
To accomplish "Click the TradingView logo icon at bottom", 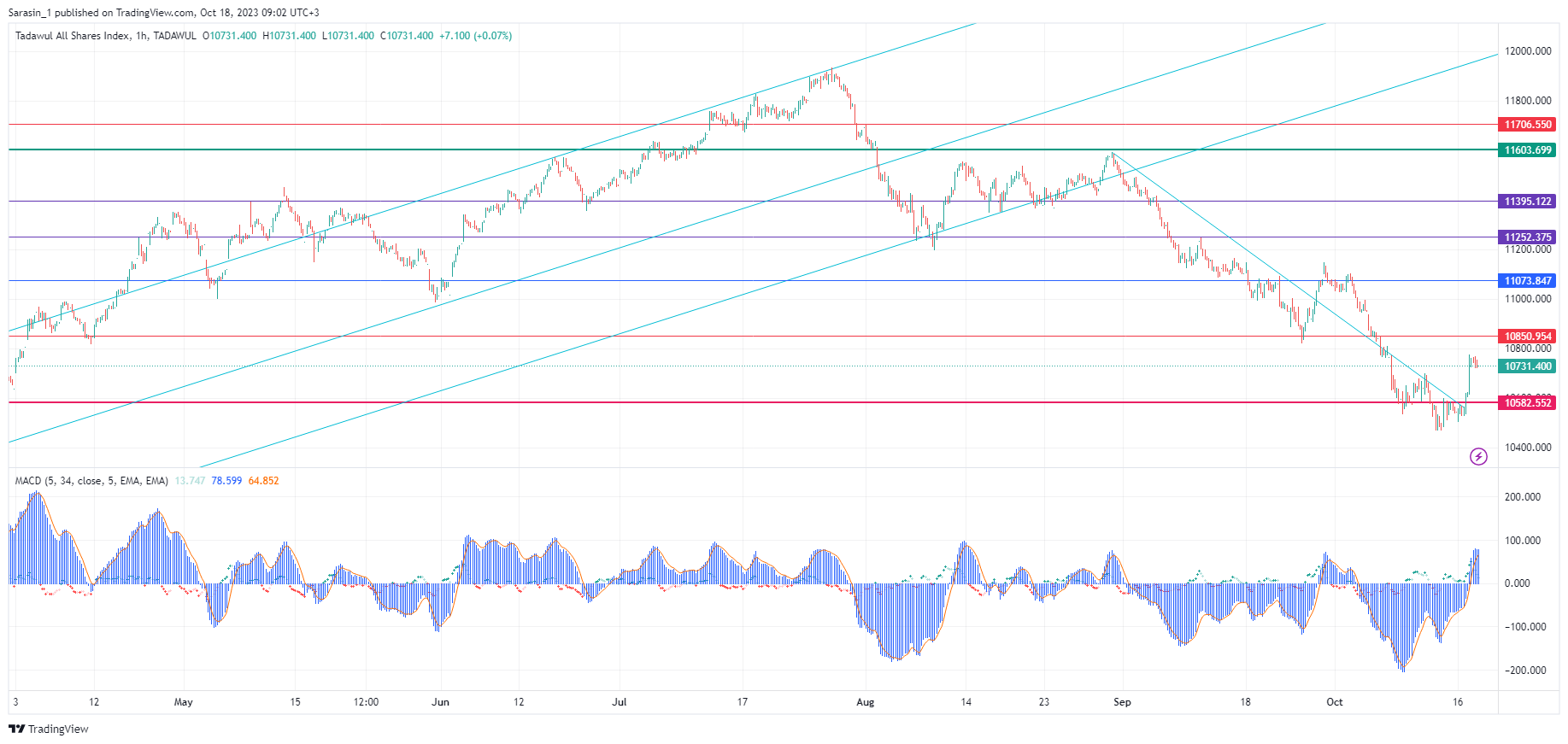I will 16,729.
